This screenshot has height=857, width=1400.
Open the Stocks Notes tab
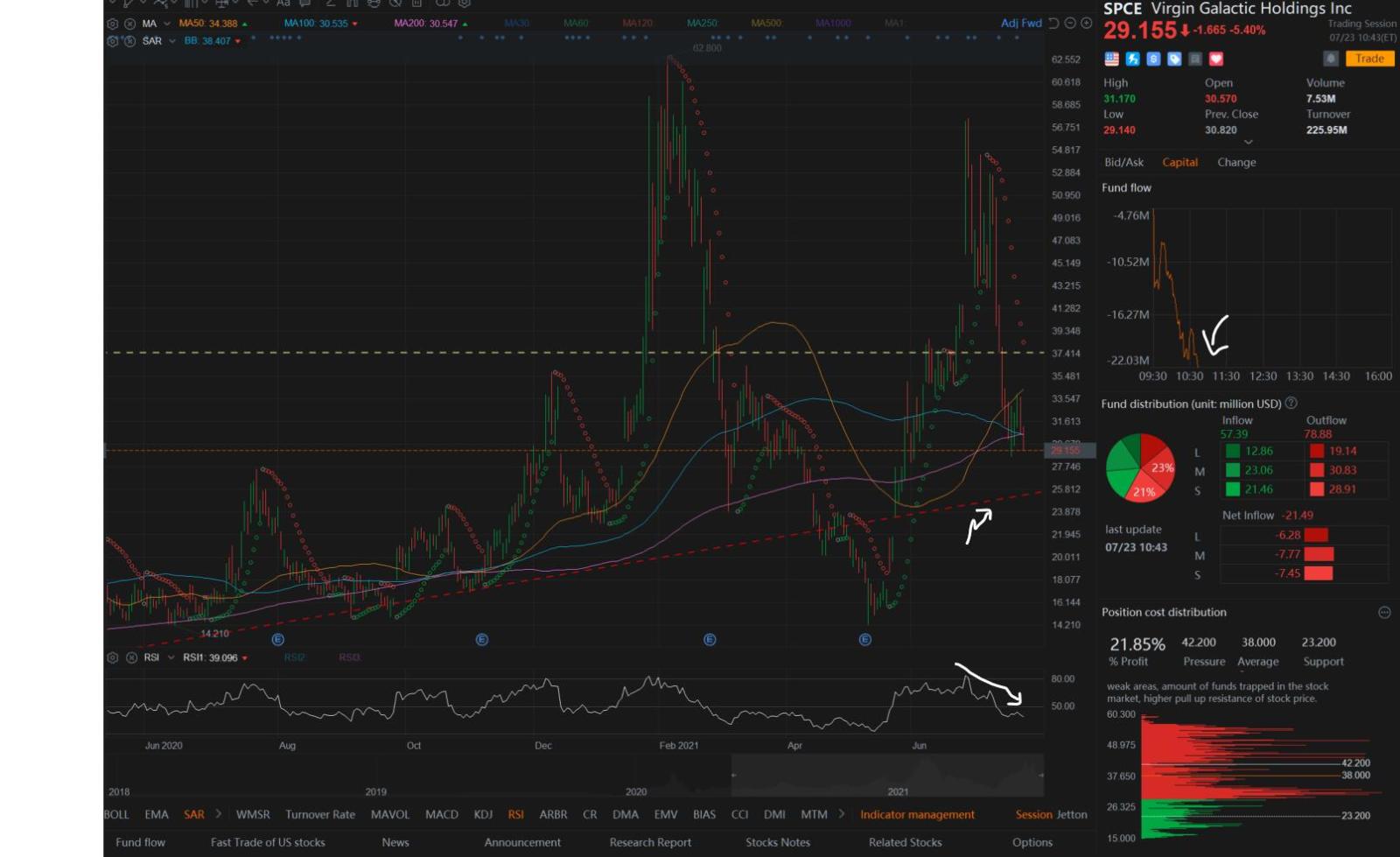777,842
